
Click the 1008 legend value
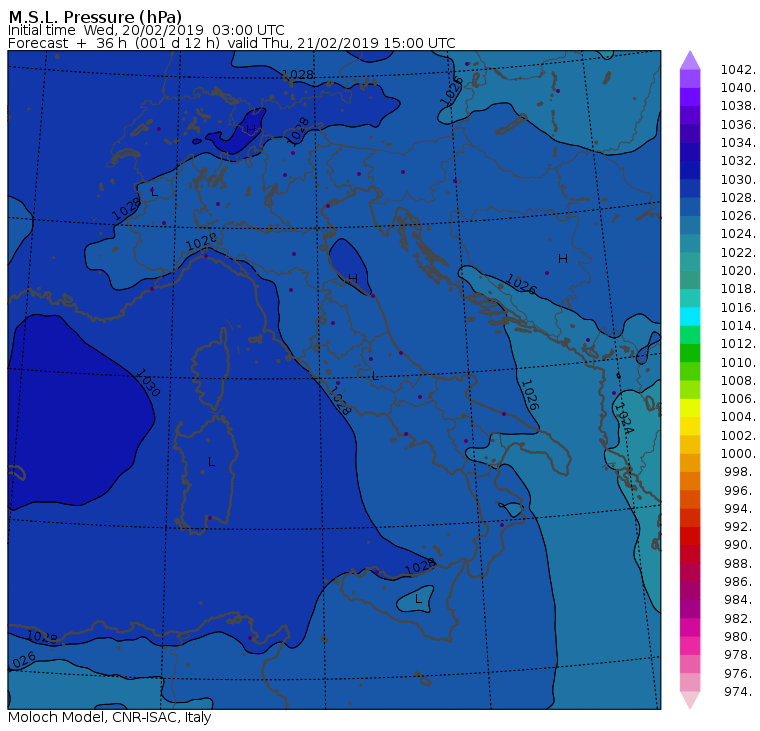738,381
